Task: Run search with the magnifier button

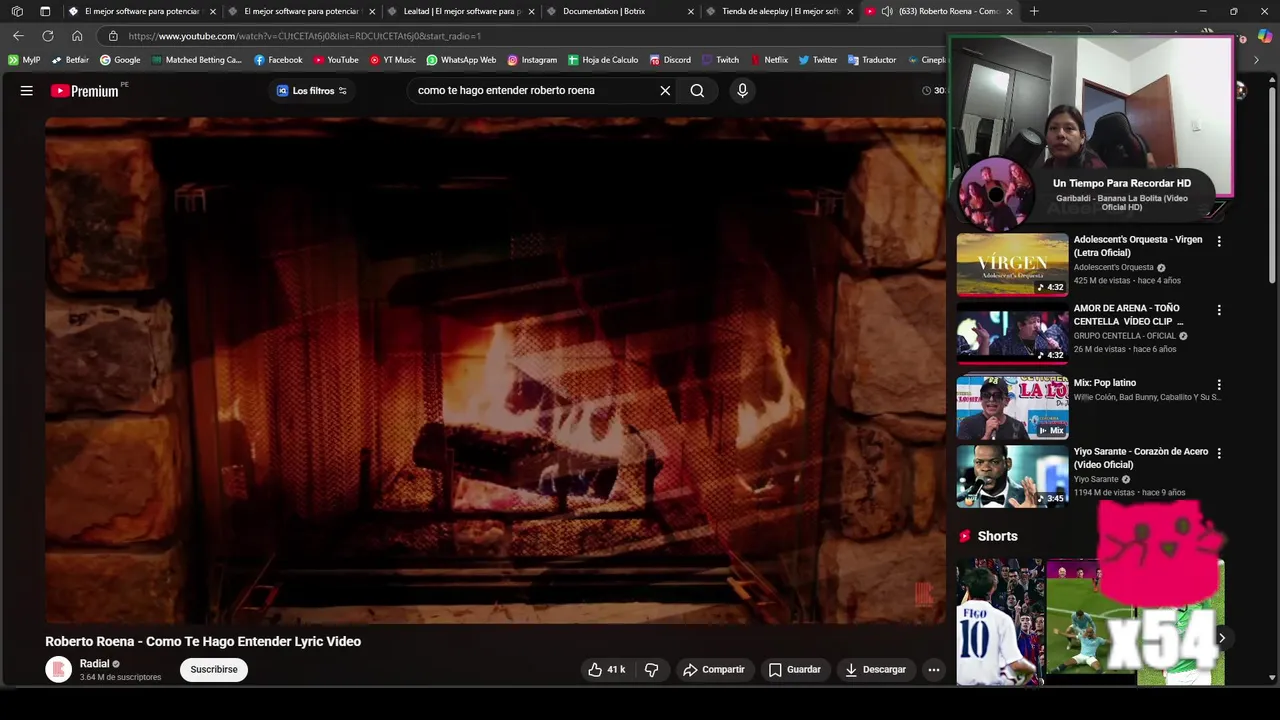Action: pos(697,90)
